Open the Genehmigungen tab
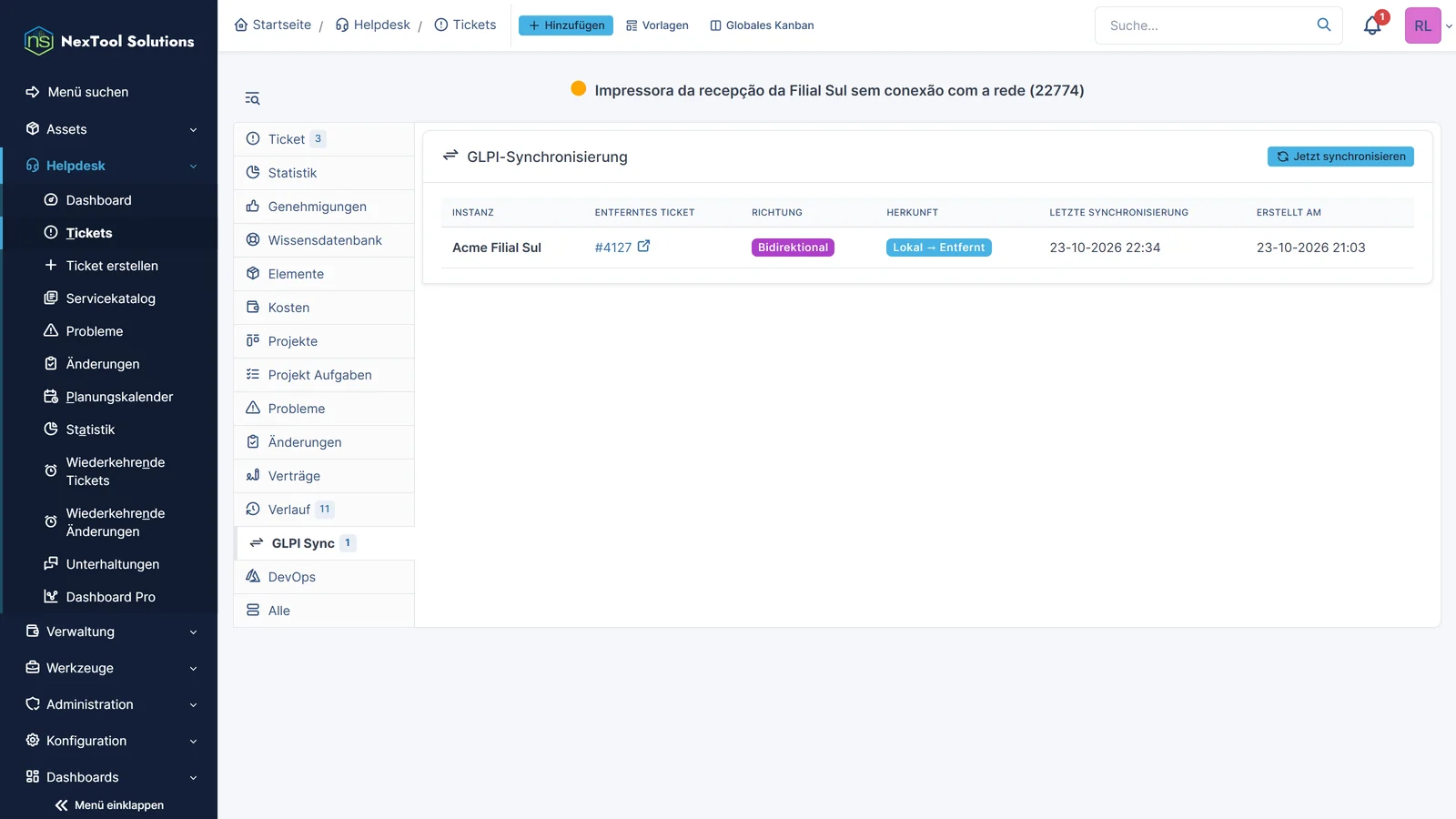Image resolution: width=1456 pixels, height=819 pixels. click(324, 207)
